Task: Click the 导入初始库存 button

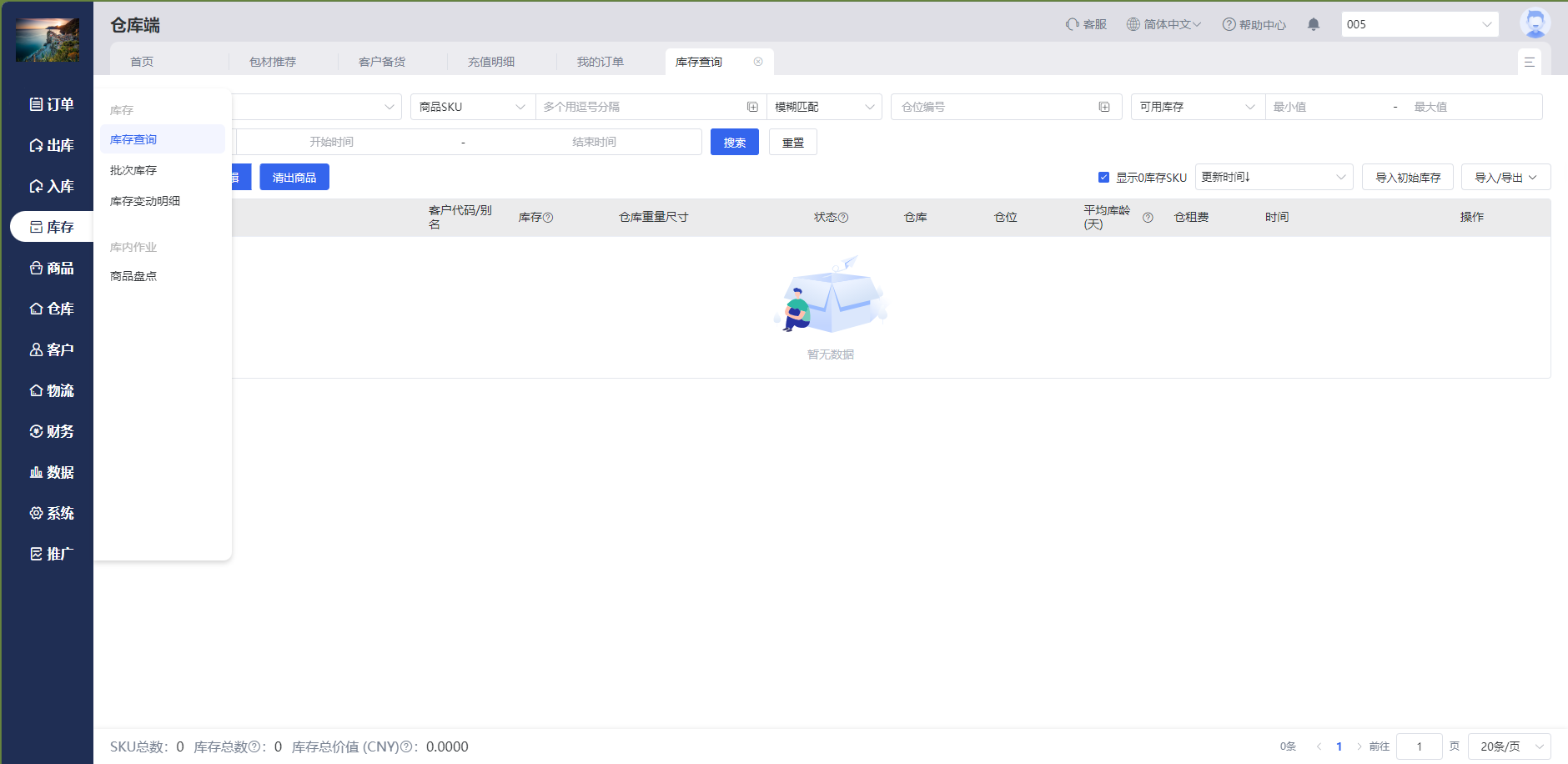Action: 1407,178
